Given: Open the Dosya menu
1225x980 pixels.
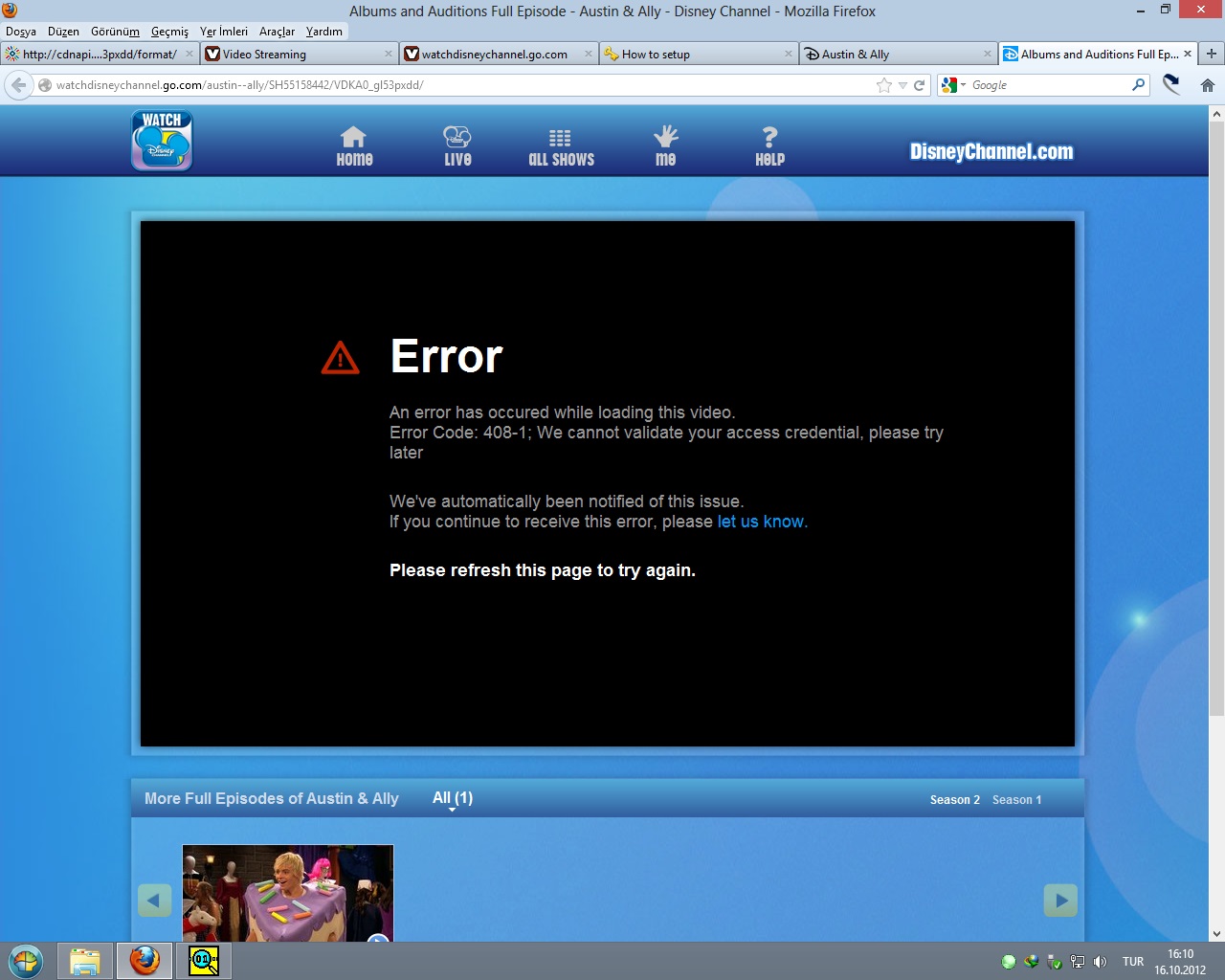Looking at the screenshot, I should [x=21, y=32].
